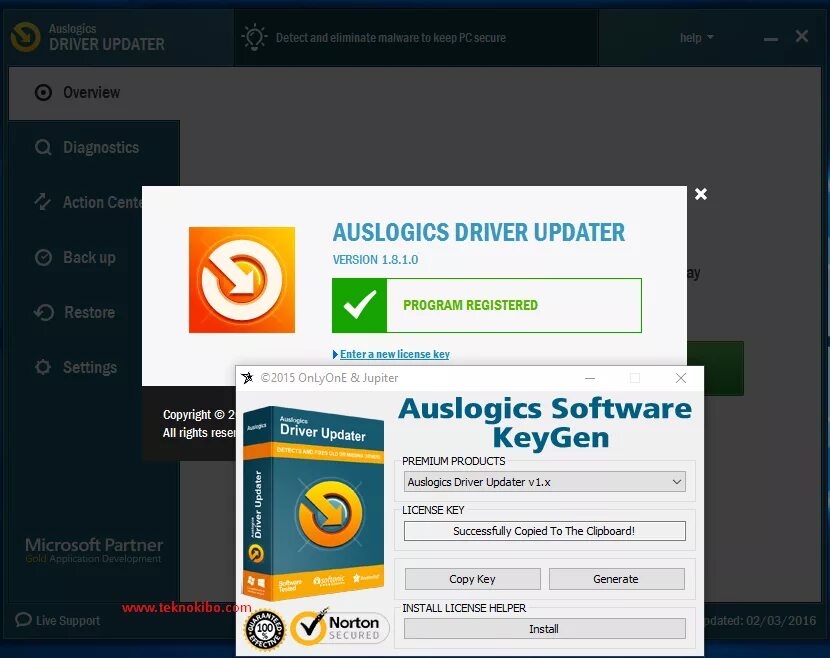Image resolution: width=830 pixels, height=658 pixels.
Task: Click the Settings gear icon
Action: point(43,367)
